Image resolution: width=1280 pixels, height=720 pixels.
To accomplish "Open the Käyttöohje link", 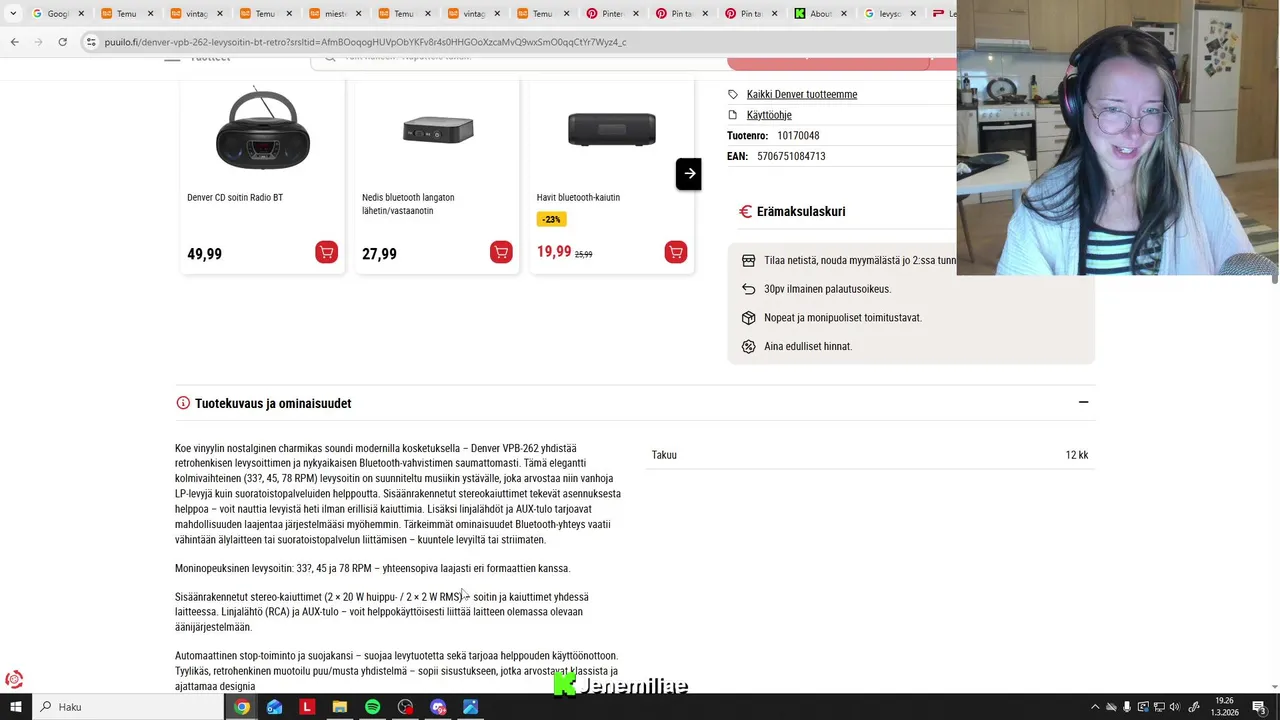I will (769, 115).
